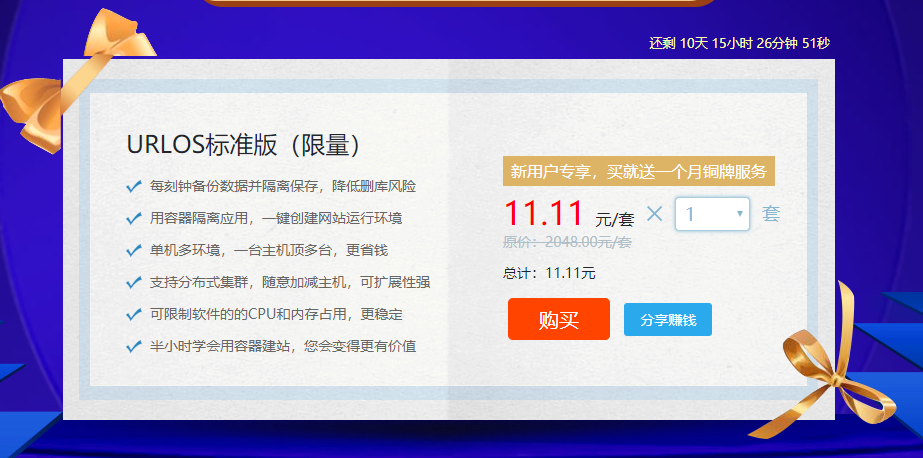Click the text 可限制软件的的CPU和内存占用，更稳定
The height and width of the screenshot is (458, 923).
point(275,314)
